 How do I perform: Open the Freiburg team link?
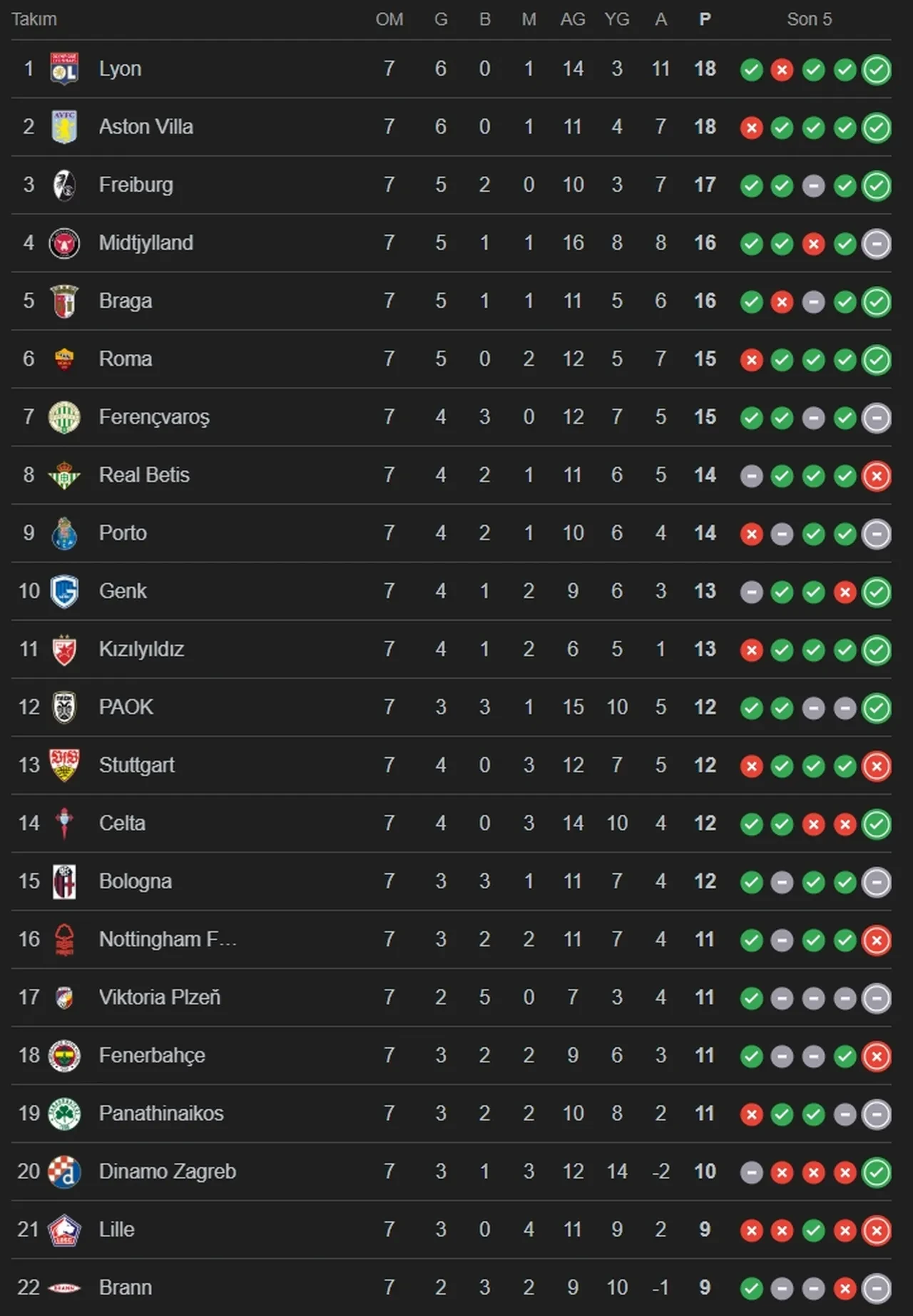136,185
